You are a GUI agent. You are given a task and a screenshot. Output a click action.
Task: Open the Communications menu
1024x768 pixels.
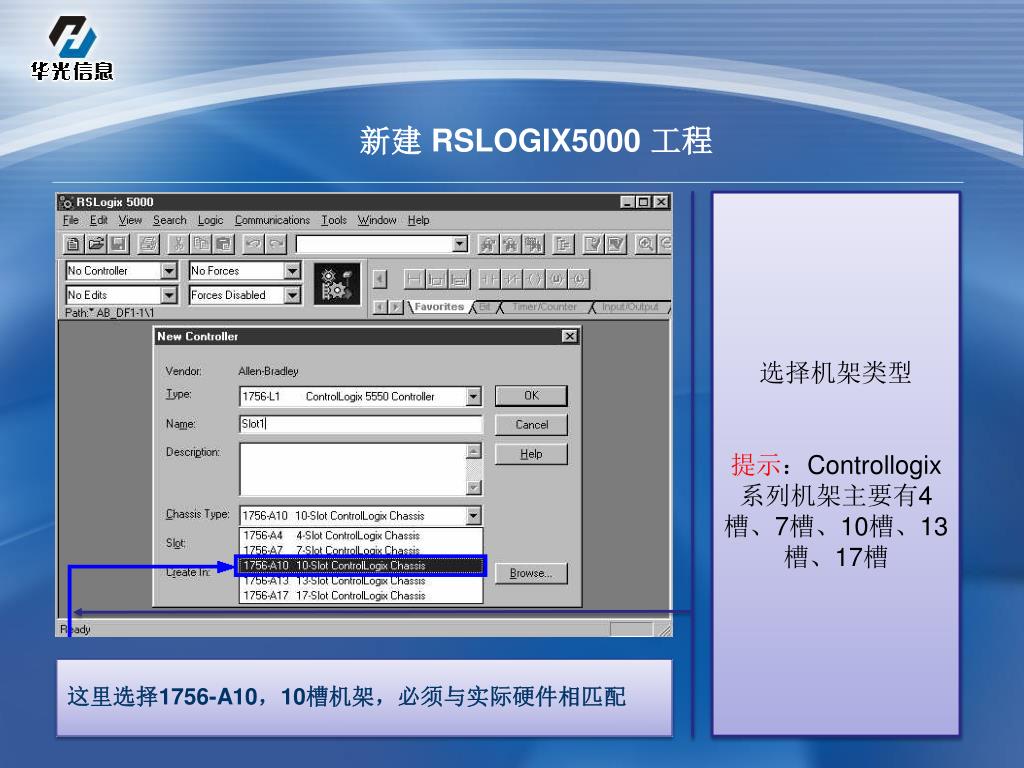tap(272, 220)
